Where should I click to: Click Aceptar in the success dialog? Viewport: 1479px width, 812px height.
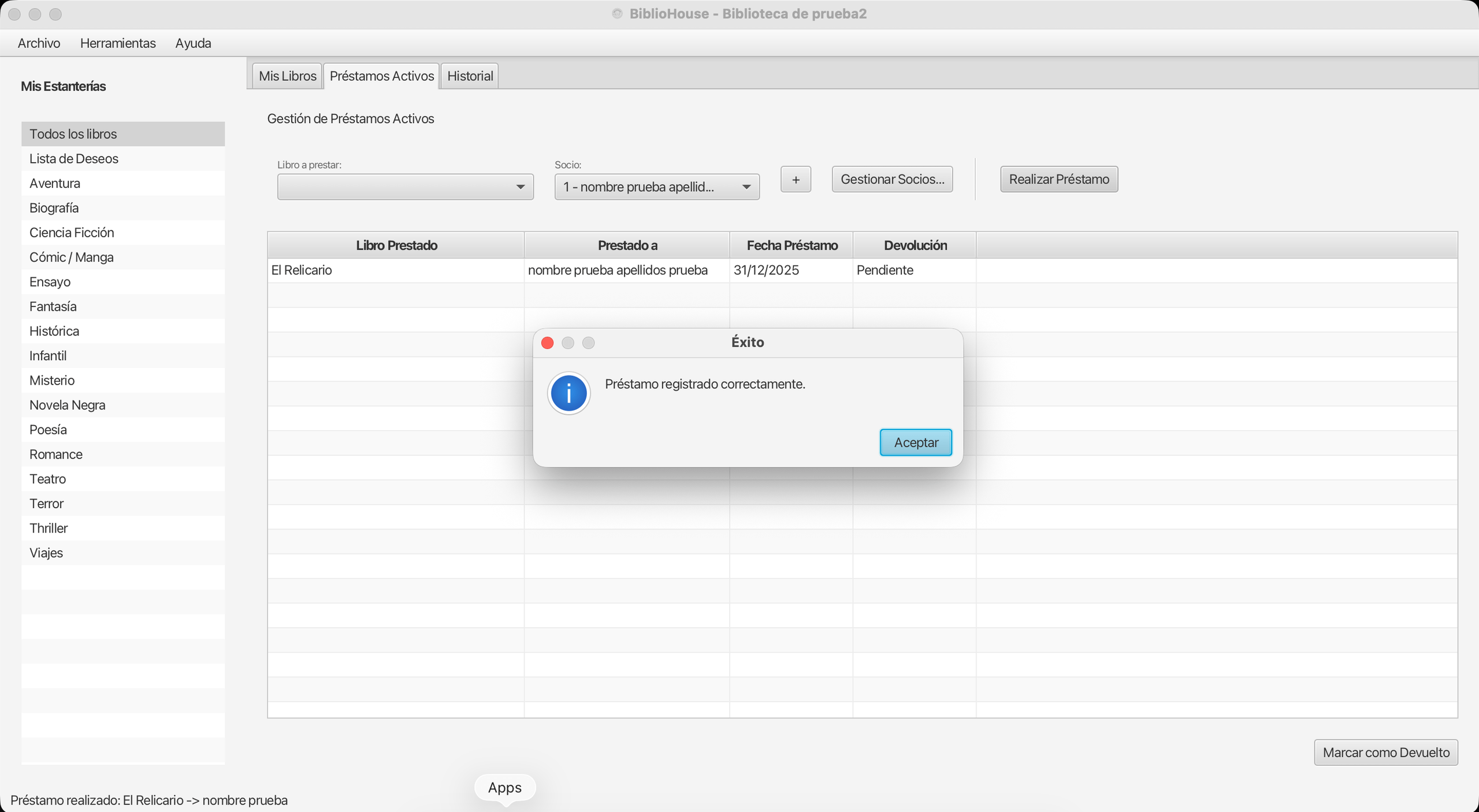[916, 442]
